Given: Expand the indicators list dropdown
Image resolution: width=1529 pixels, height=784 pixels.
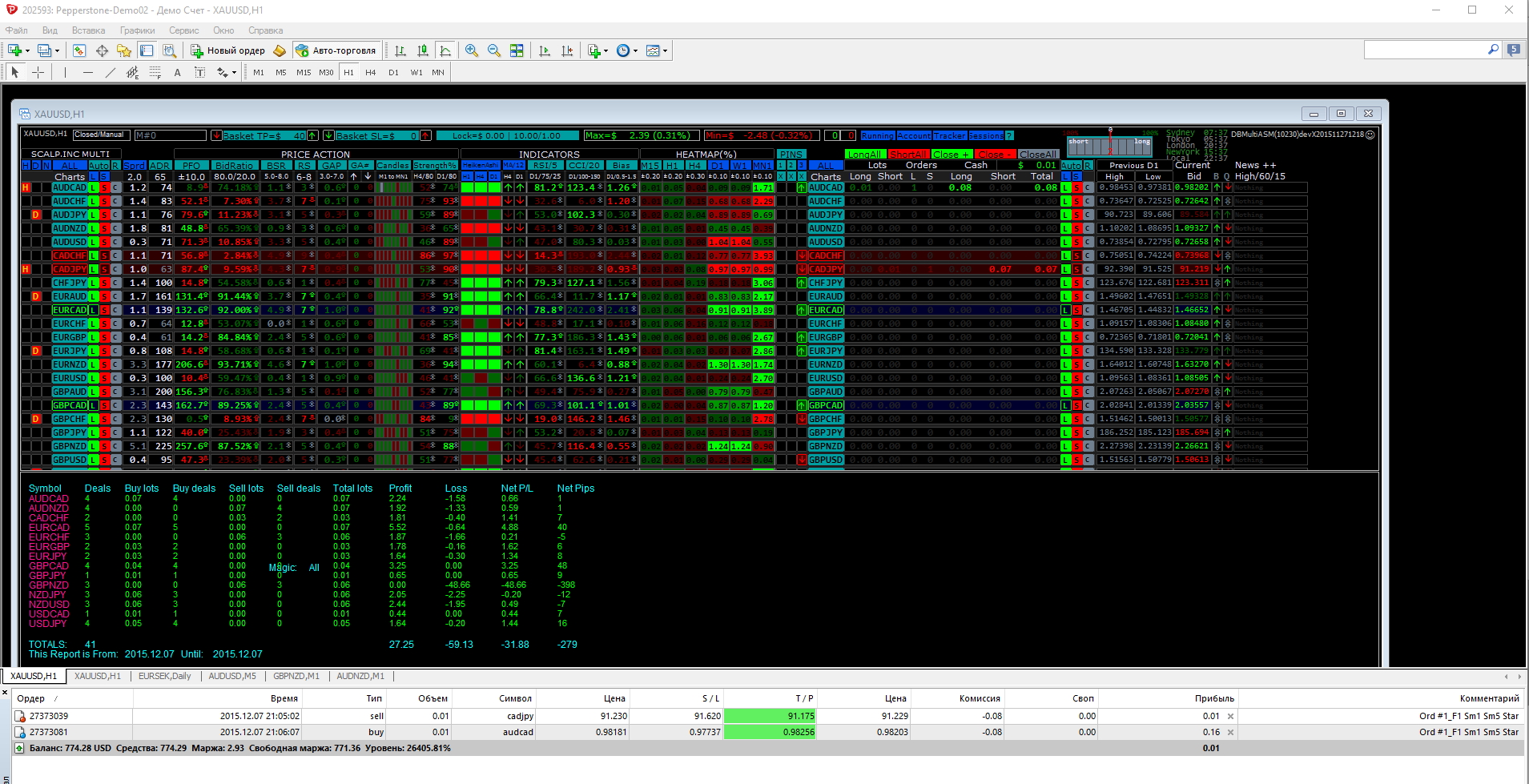Looking at the screenshot, I should pyautogui.click(x=606, y=50).
